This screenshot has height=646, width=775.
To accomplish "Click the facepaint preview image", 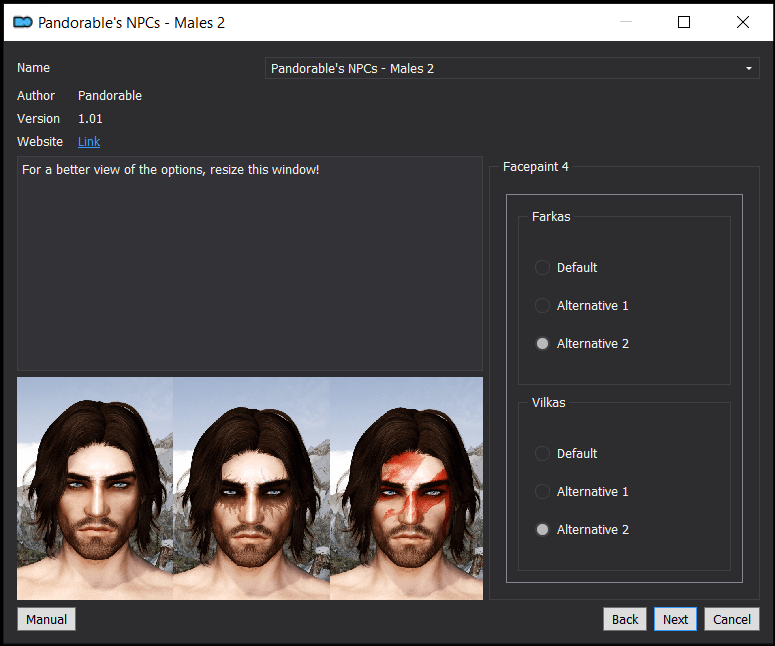I will (250, 488).
